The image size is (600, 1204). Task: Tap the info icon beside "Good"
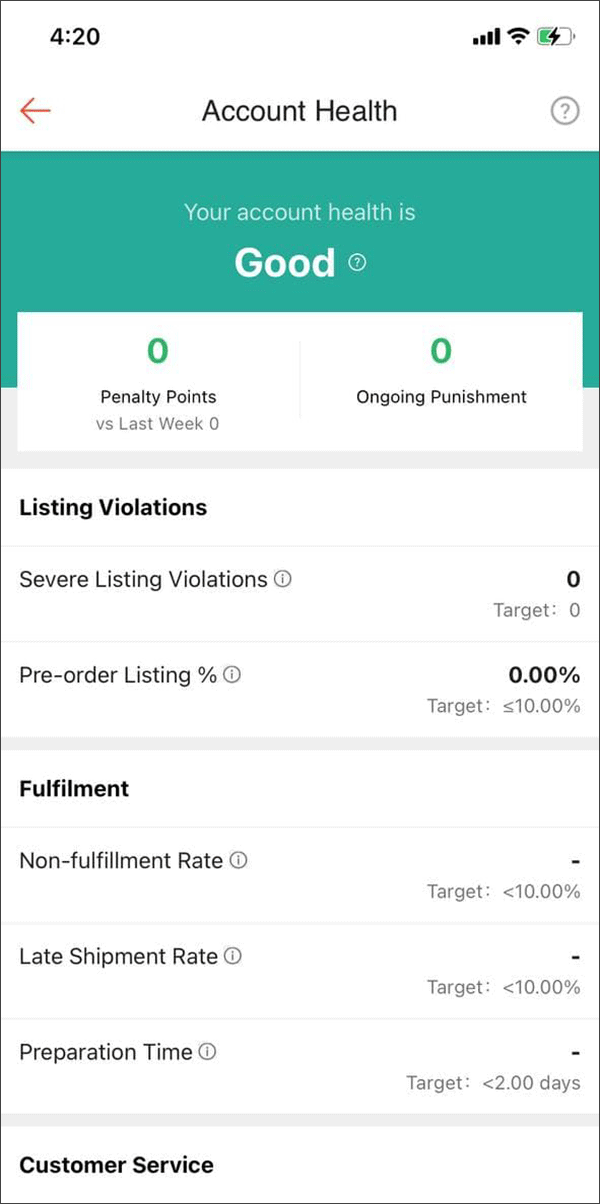[356, 261]
